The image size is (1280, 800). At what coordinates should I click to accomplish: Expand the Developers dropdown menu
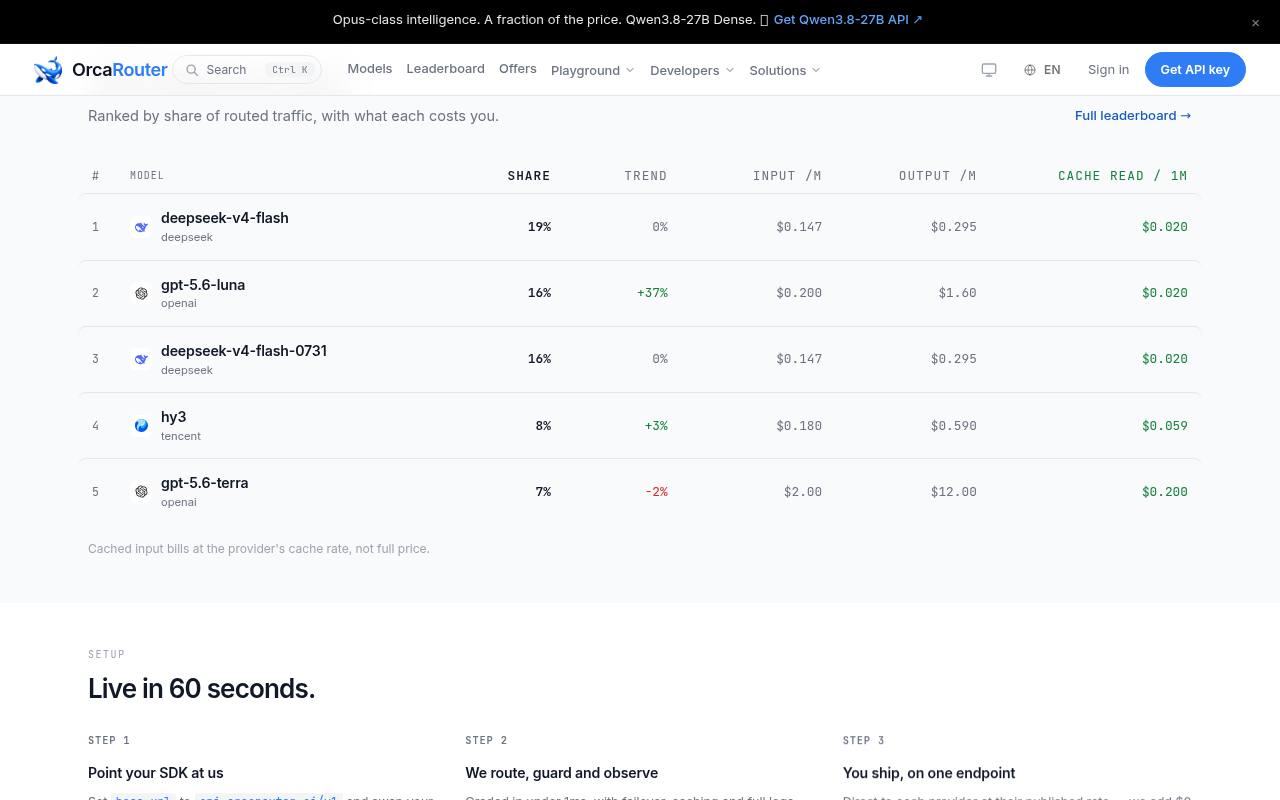tap(692, 70)
